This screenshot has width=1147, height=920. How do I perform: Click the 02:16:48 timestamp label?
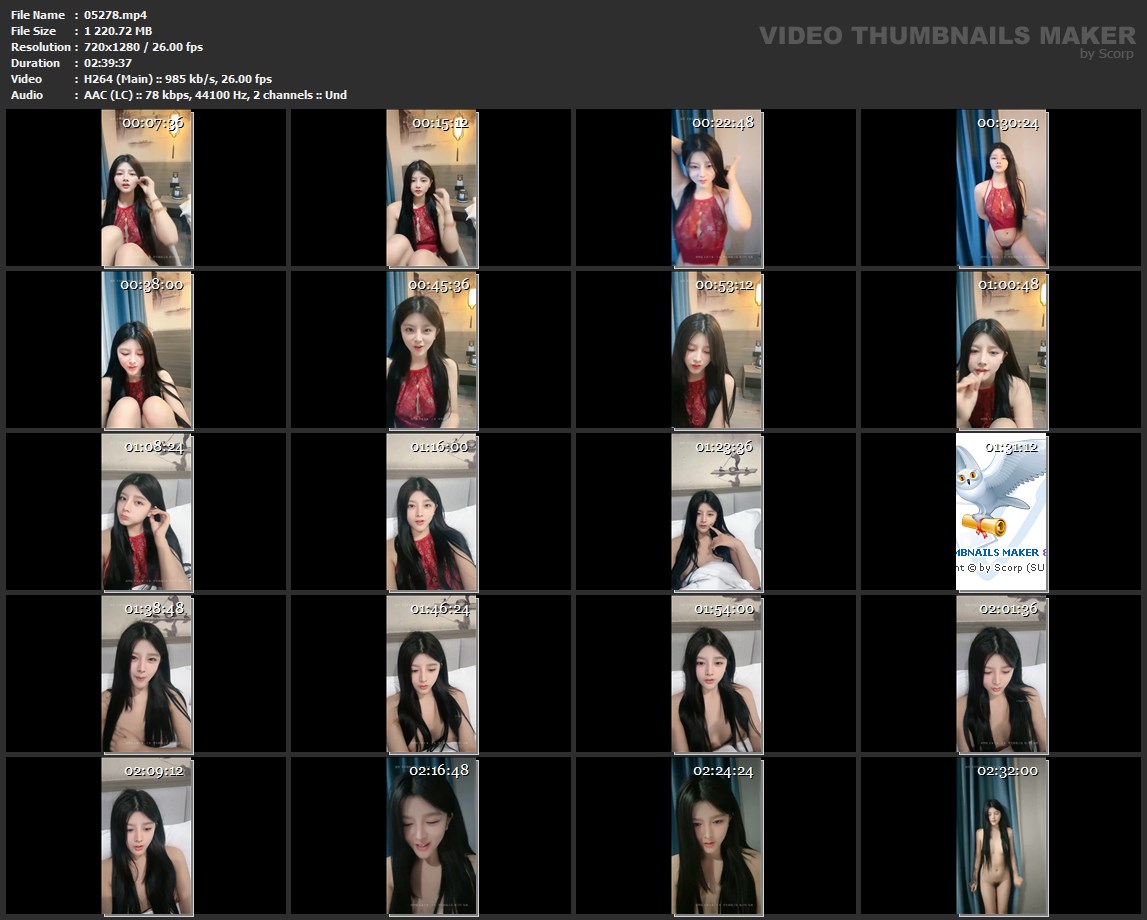pyautogui.click(x=439, y=770)
